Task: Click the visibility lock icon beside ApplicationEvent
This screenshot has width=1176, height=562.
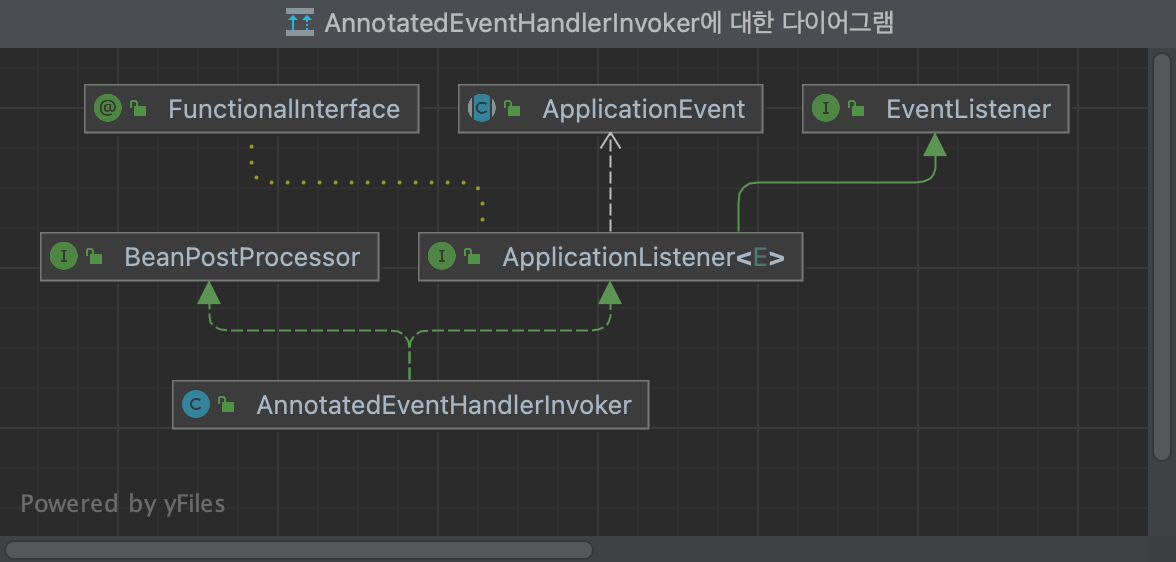Action: point(512,109)
